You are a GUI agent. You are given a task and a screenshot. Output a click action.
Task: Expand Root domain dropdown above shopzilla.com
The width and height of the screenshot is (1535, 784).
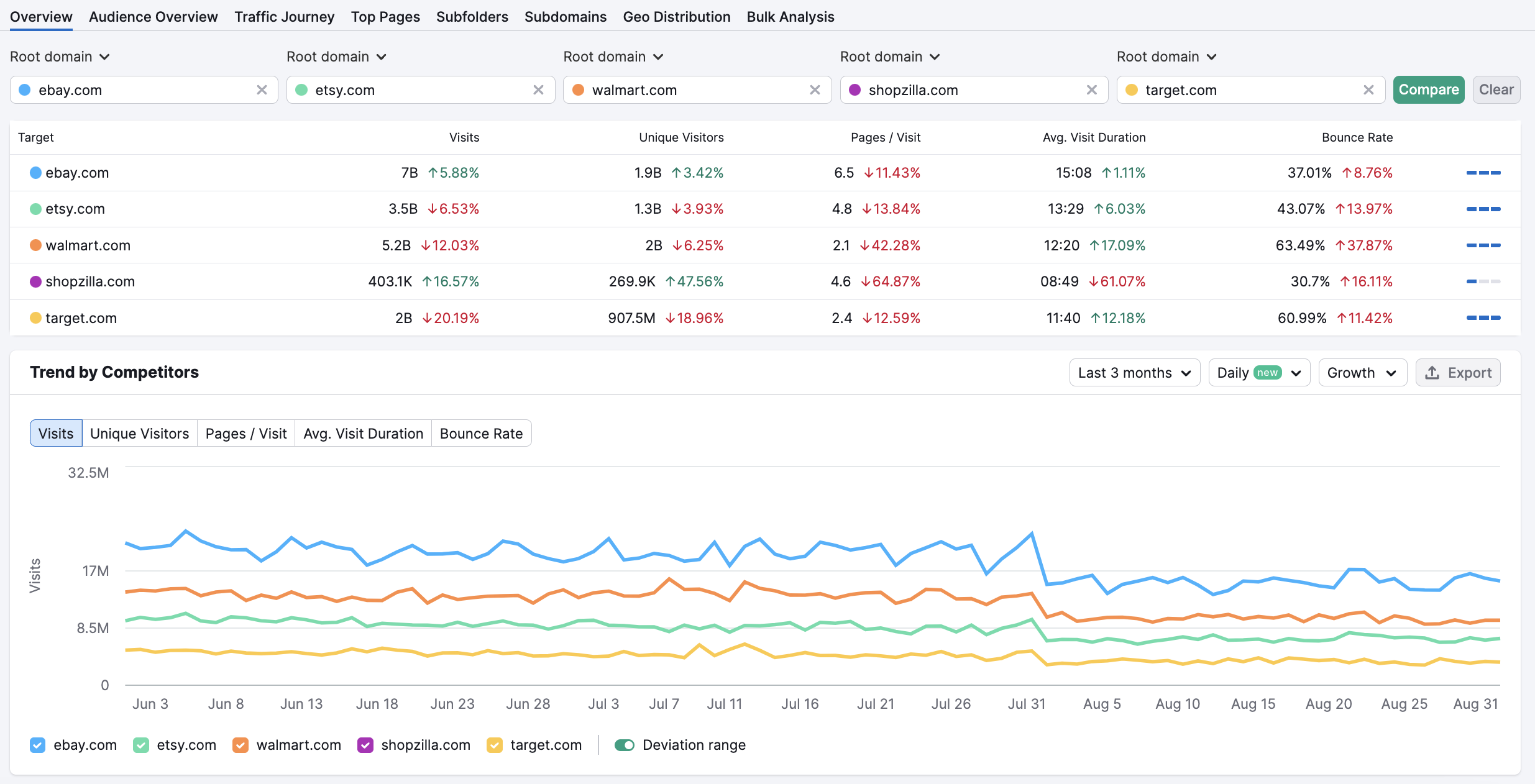[890, 57]
